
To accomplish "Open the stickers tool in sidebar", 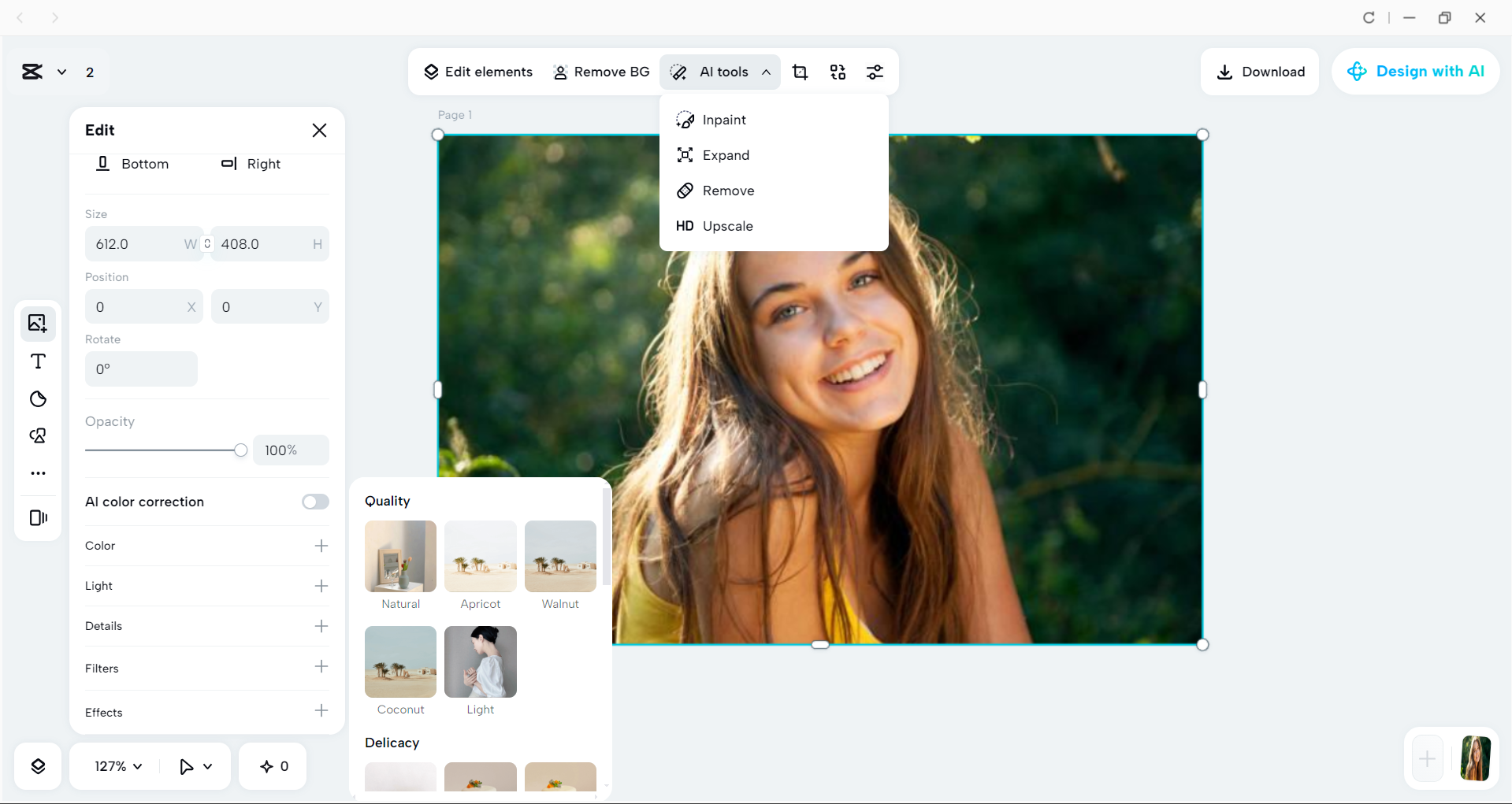I will pos(38,435).
